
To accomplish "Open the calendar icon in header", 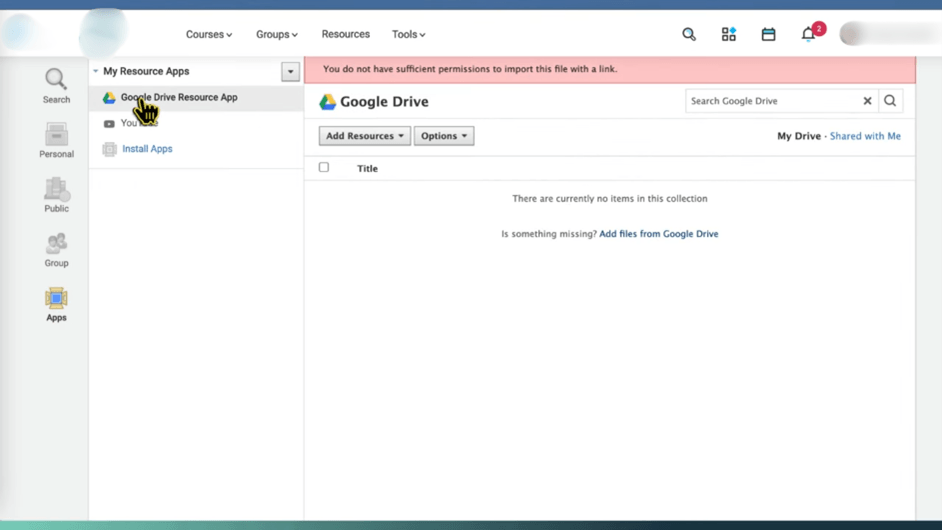I will [x=768, y=34].
